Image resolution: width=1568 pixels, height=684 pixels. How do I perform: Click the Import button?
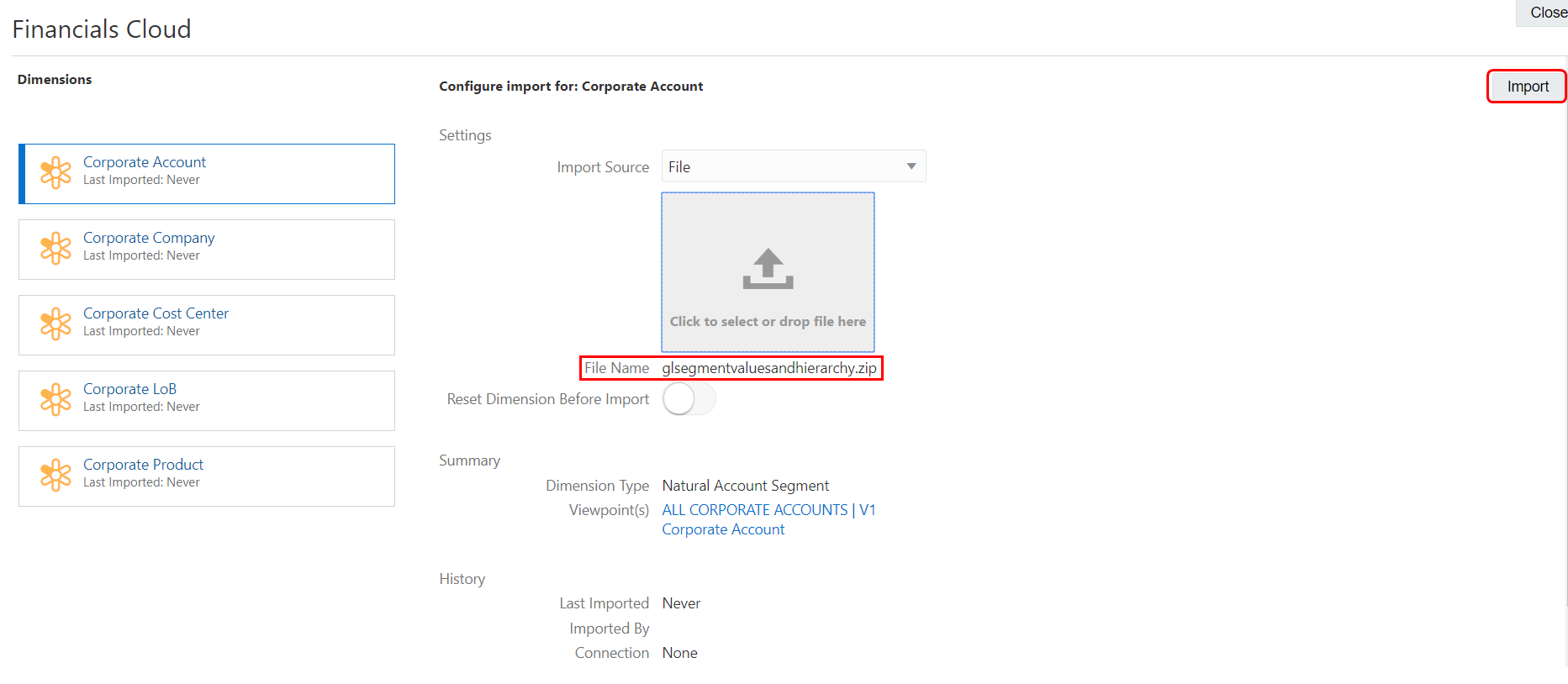coord(1527,87)
